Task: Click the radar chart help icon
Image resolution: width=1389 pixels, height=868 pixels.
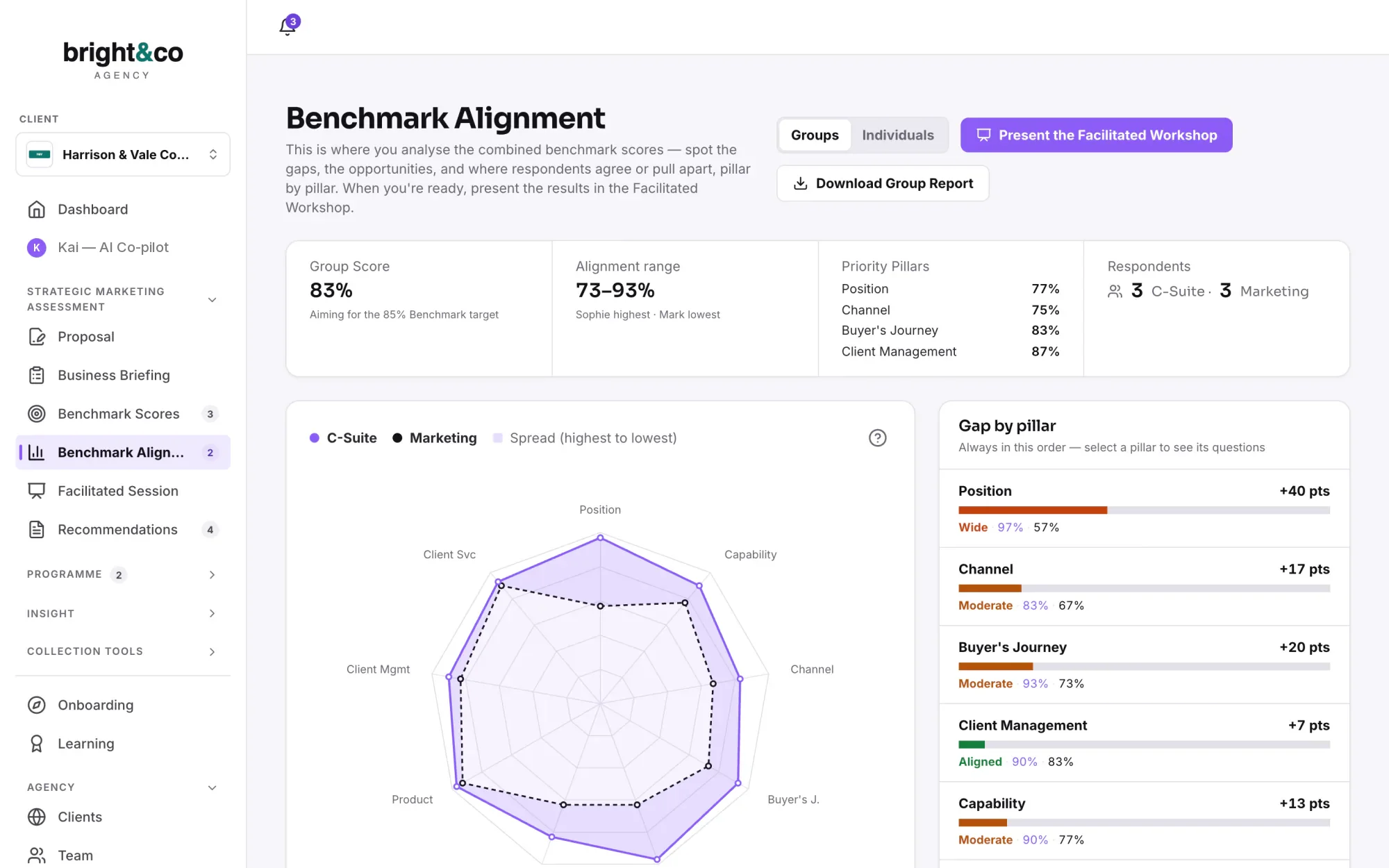Action: point(877,437)
